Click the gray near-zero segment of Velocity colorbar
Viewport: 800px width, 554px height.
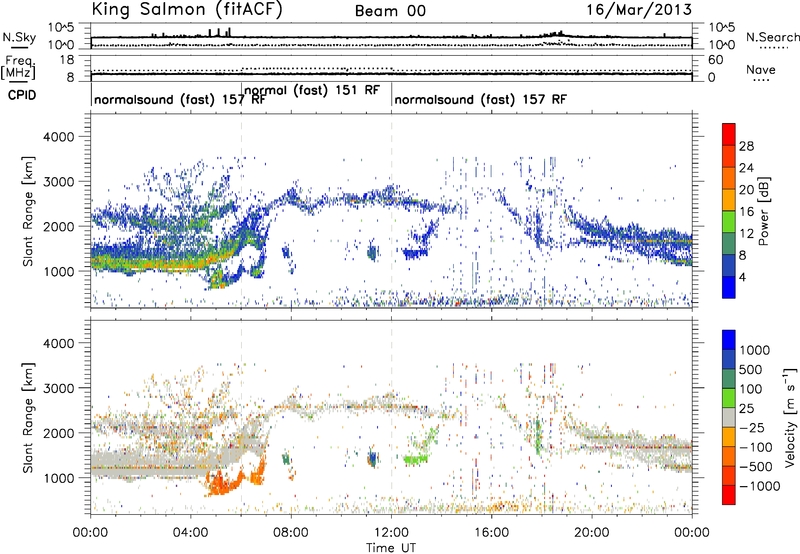coord(729,417)
